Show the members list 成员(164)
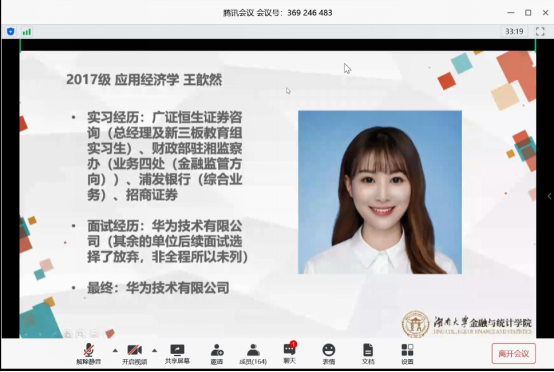Image resolution: width=554 pixels, height=372 pixels. click(x=253, y=354)
